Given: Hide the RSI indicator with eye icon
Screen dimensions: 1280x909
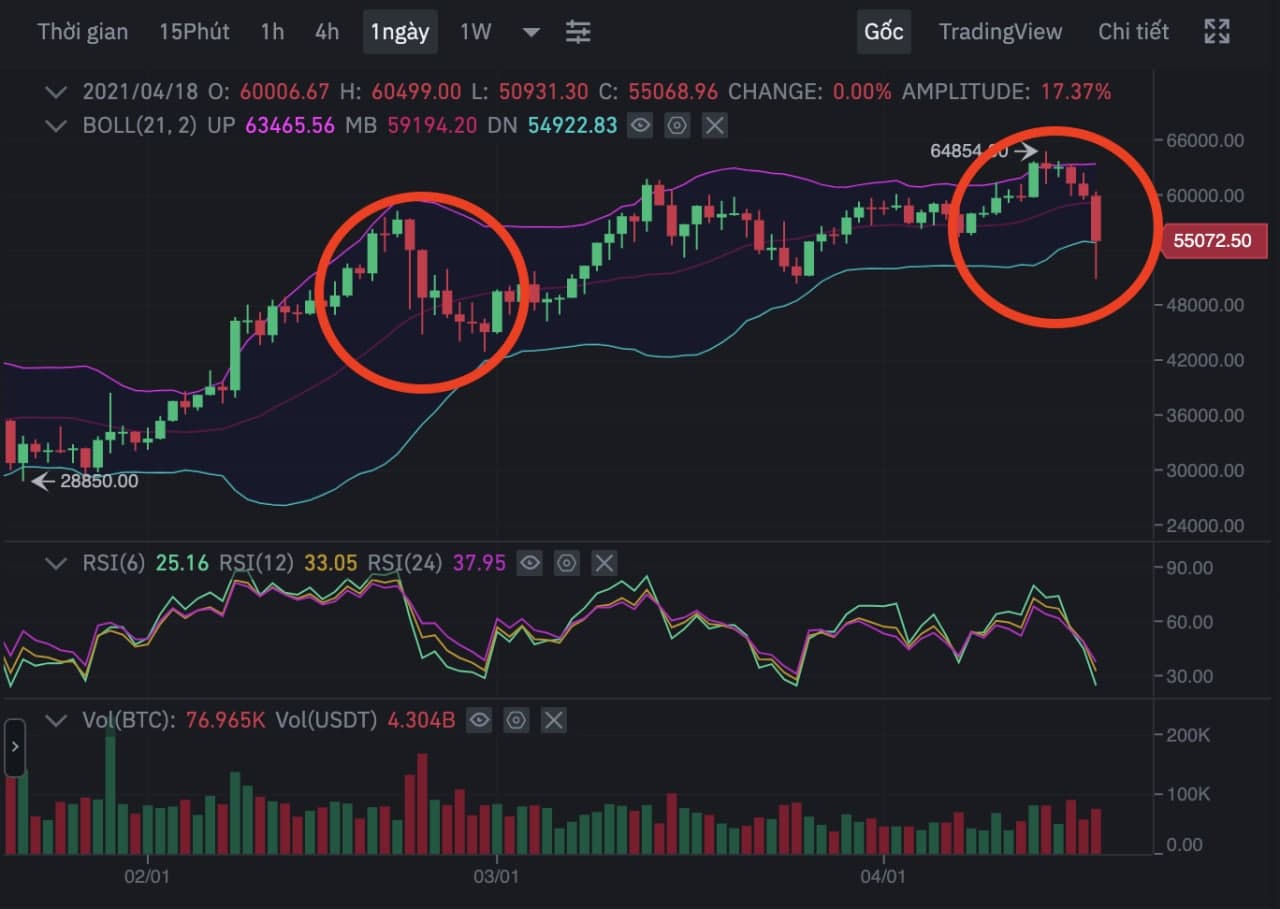Looking at the screenshot, I should 530,563.
